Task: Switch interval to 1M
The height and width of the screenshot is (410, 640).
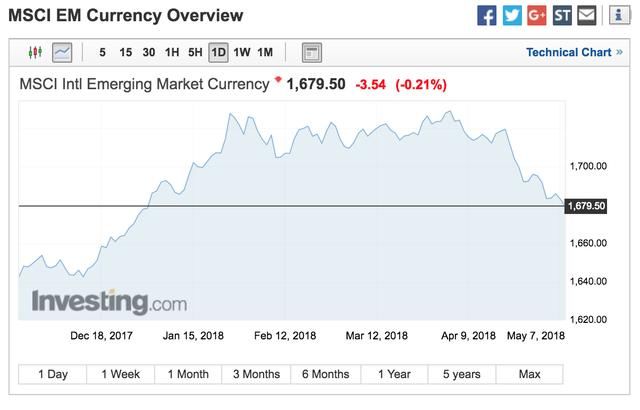Action: click(265, 52)
